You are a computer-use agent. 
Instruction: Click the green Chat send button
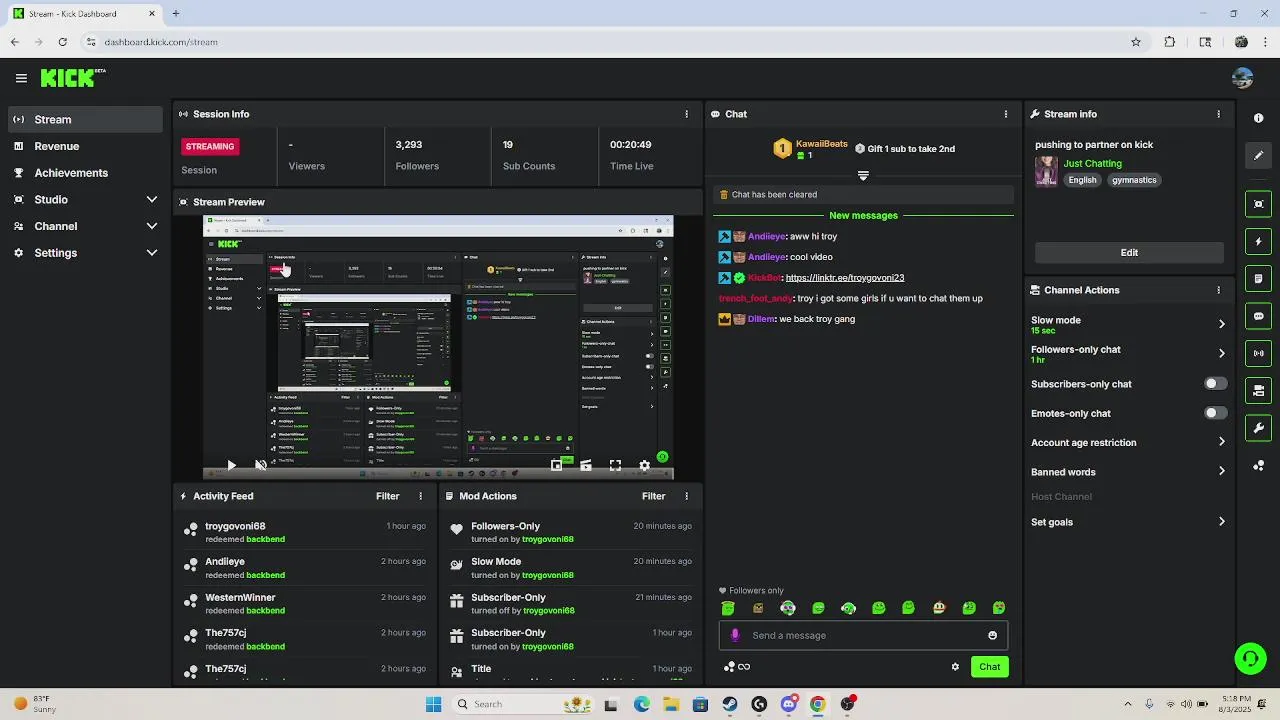[x=989, y=667]
